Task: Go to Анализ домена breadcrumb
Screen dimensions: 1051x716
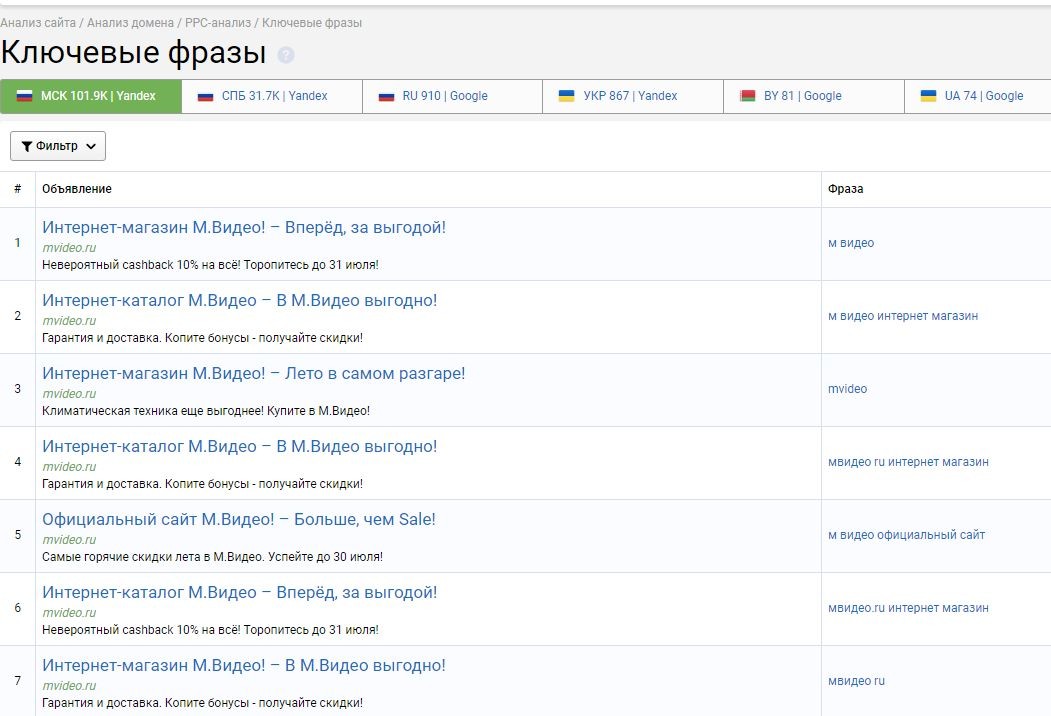Action: [130, 23]
